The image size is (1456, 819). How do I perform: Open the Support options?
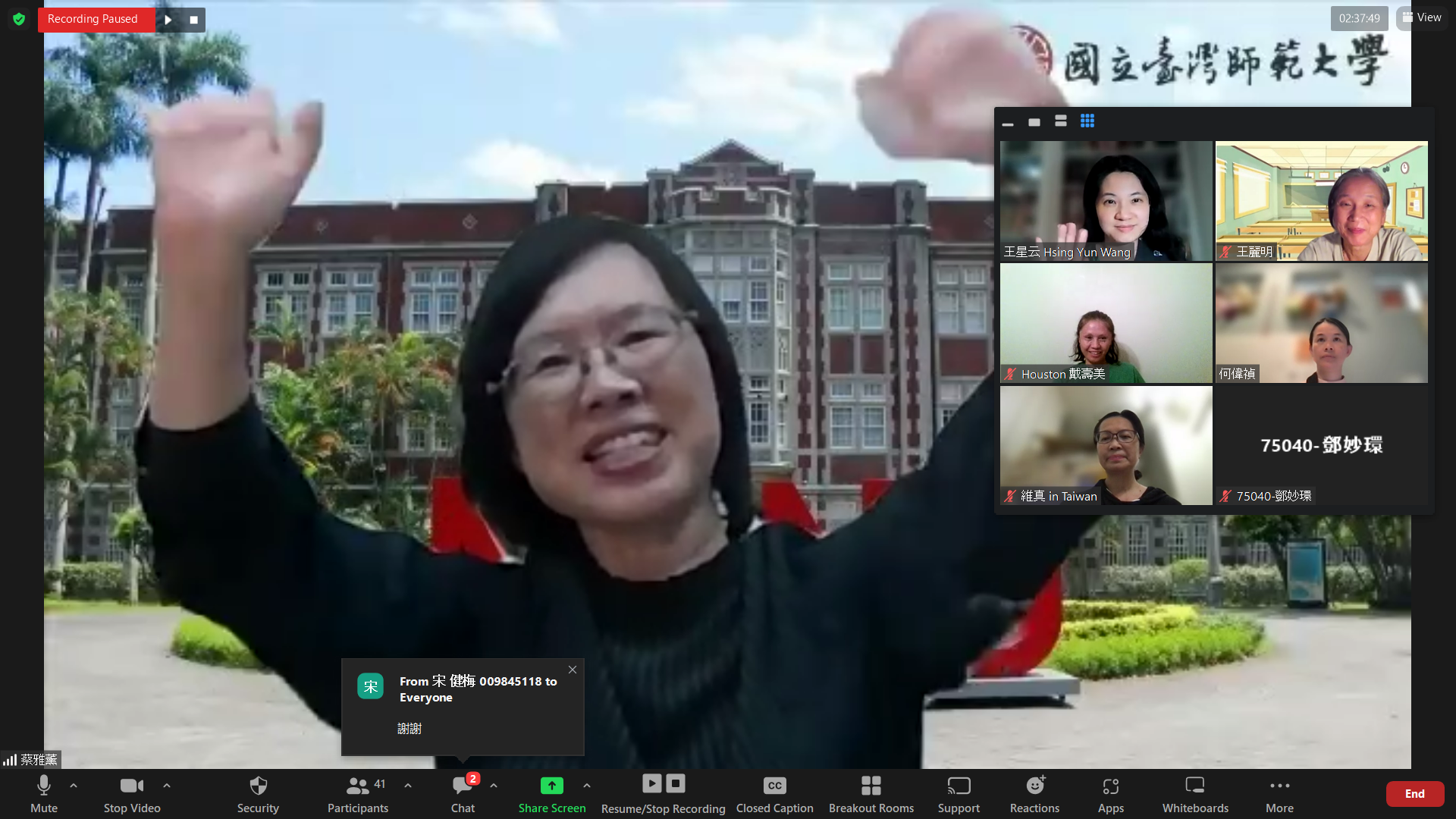(959, 792)
